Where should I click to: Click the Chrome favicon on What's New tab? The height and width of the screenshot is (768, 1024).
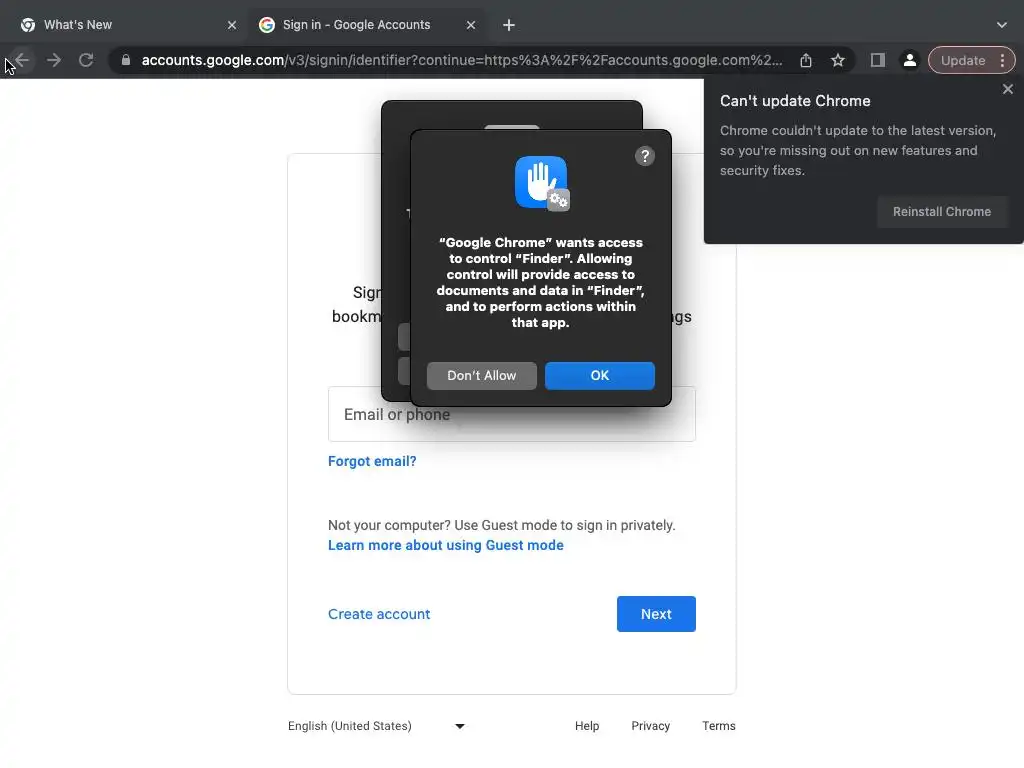pos(27,25)
